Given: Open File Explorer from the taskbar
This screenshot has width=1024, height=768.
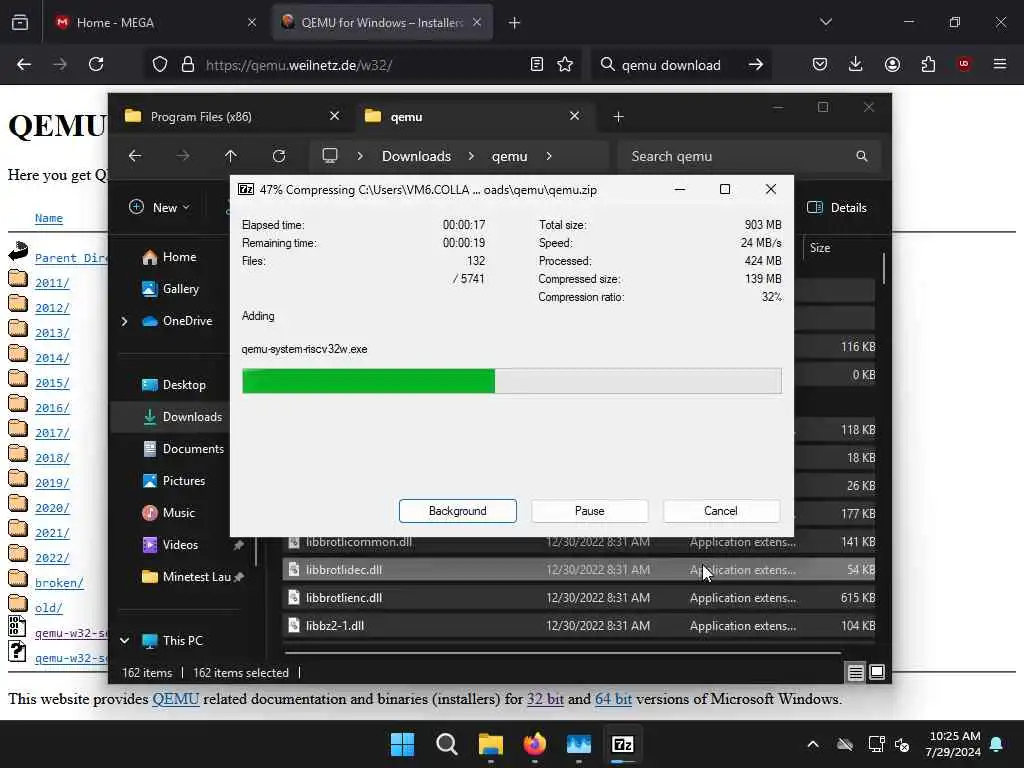Looking at the screenshot, I should click(x=490, y=744).
